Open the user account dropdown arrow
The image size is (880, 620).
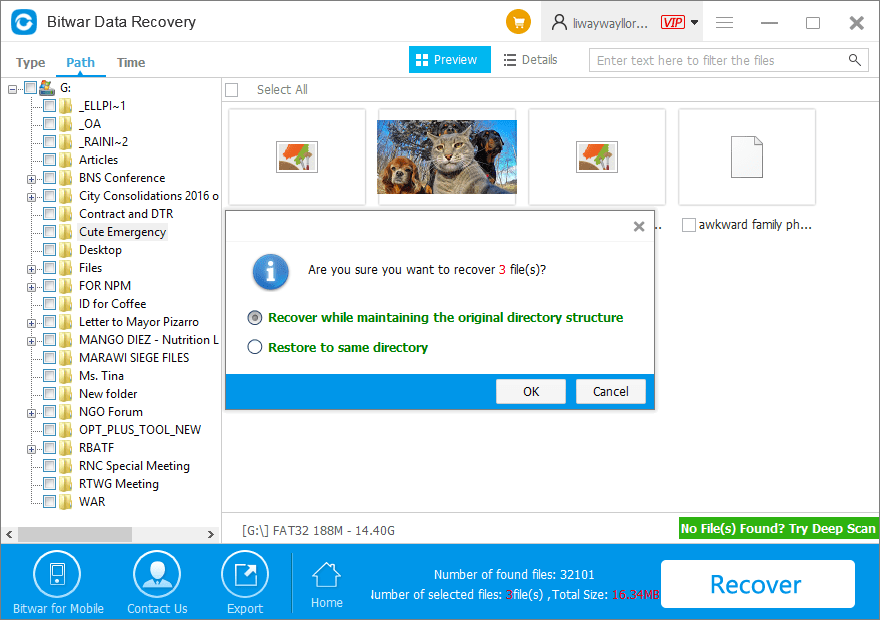(x=695, y=22)
